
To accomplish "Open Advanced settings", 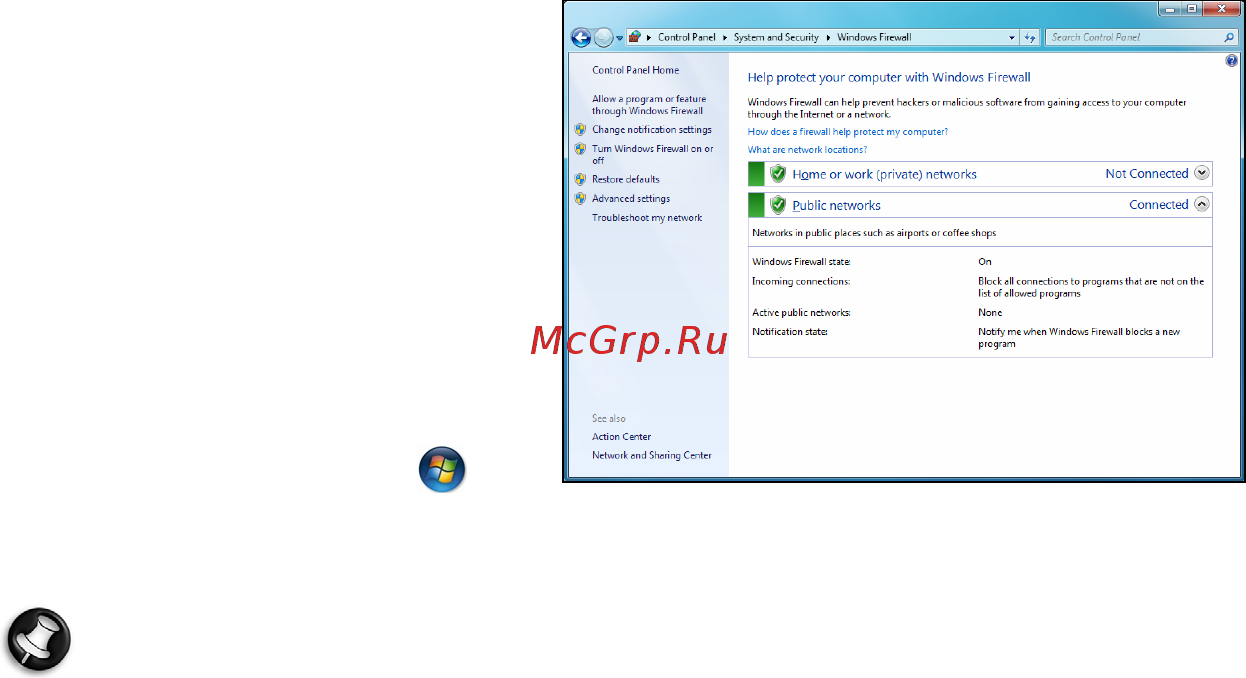I will click(x=631, y=198).
